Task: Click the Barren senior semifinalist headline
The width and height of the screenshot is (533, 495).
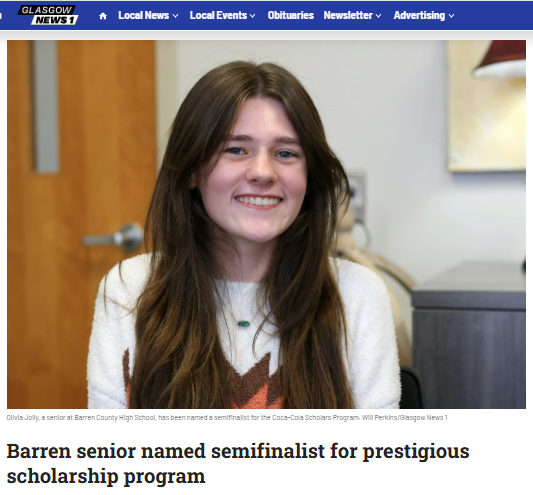Action: click(x=238, y=463)
